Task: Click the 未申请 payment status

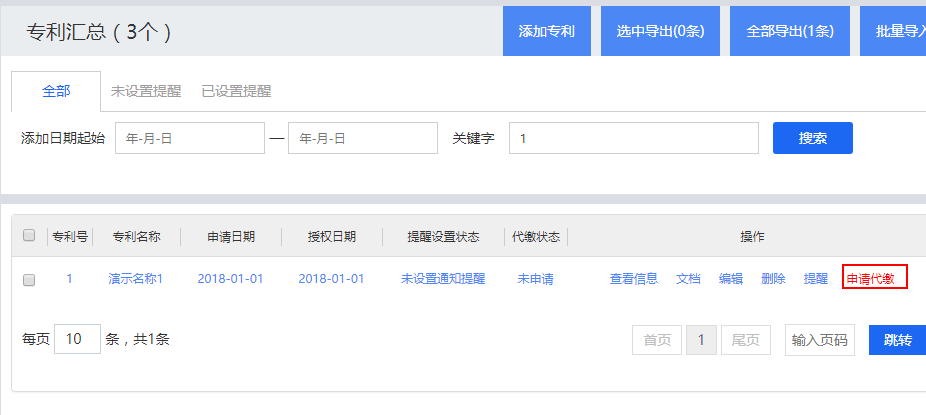Action: 536,279
